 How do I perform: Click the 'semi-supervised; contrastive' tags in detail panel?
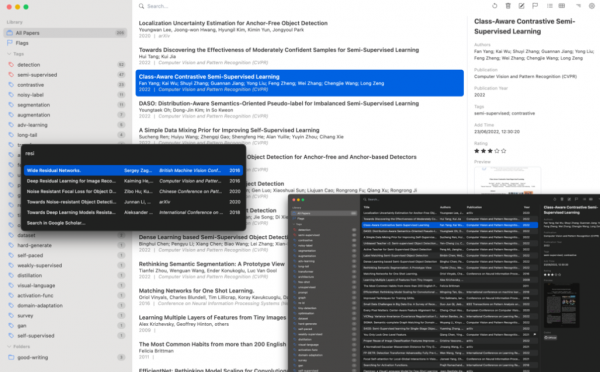(x=504, y=113)
